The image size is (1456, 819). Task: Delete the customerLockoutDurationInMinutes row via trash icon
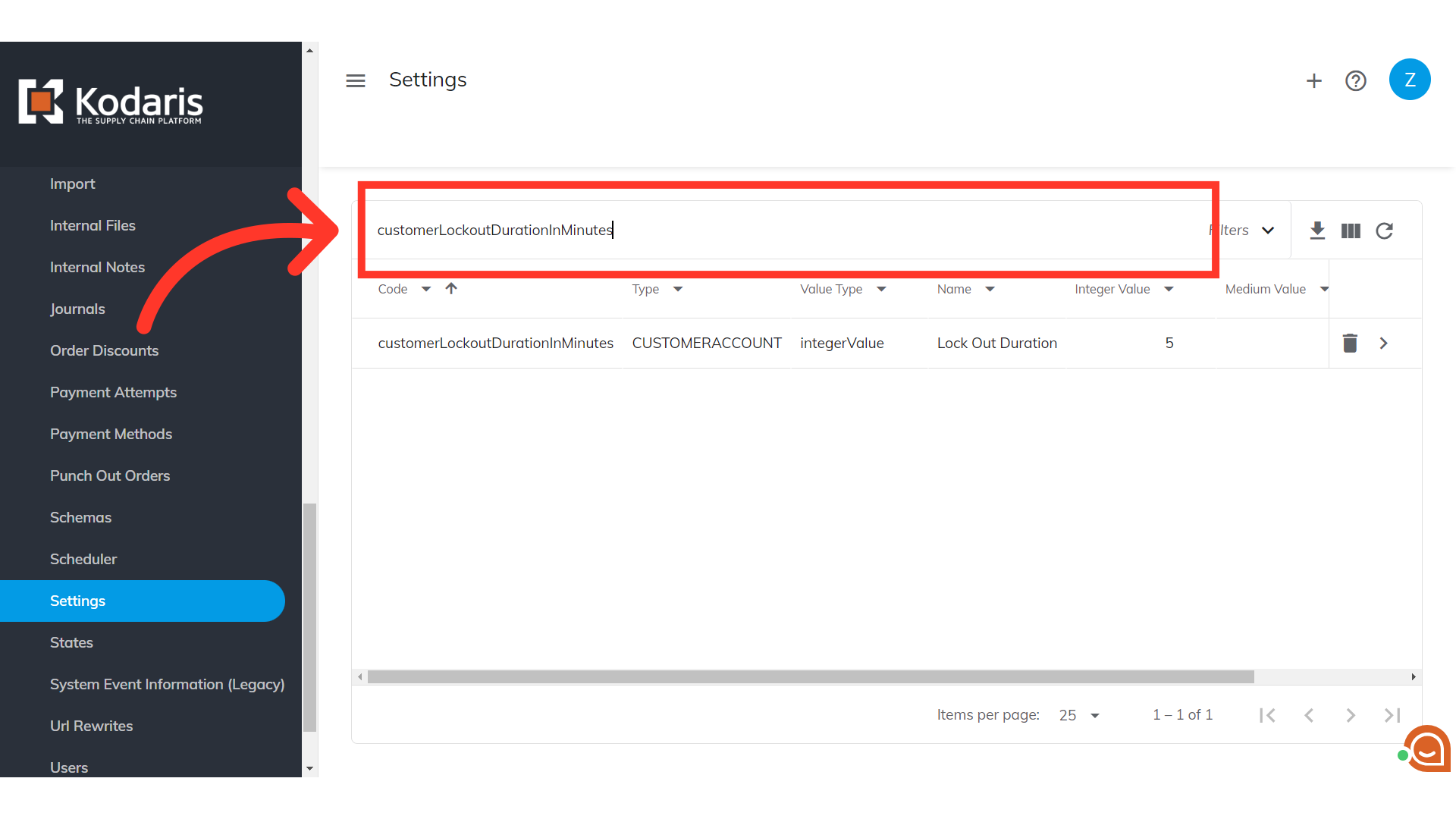(x=1350, y=344)
